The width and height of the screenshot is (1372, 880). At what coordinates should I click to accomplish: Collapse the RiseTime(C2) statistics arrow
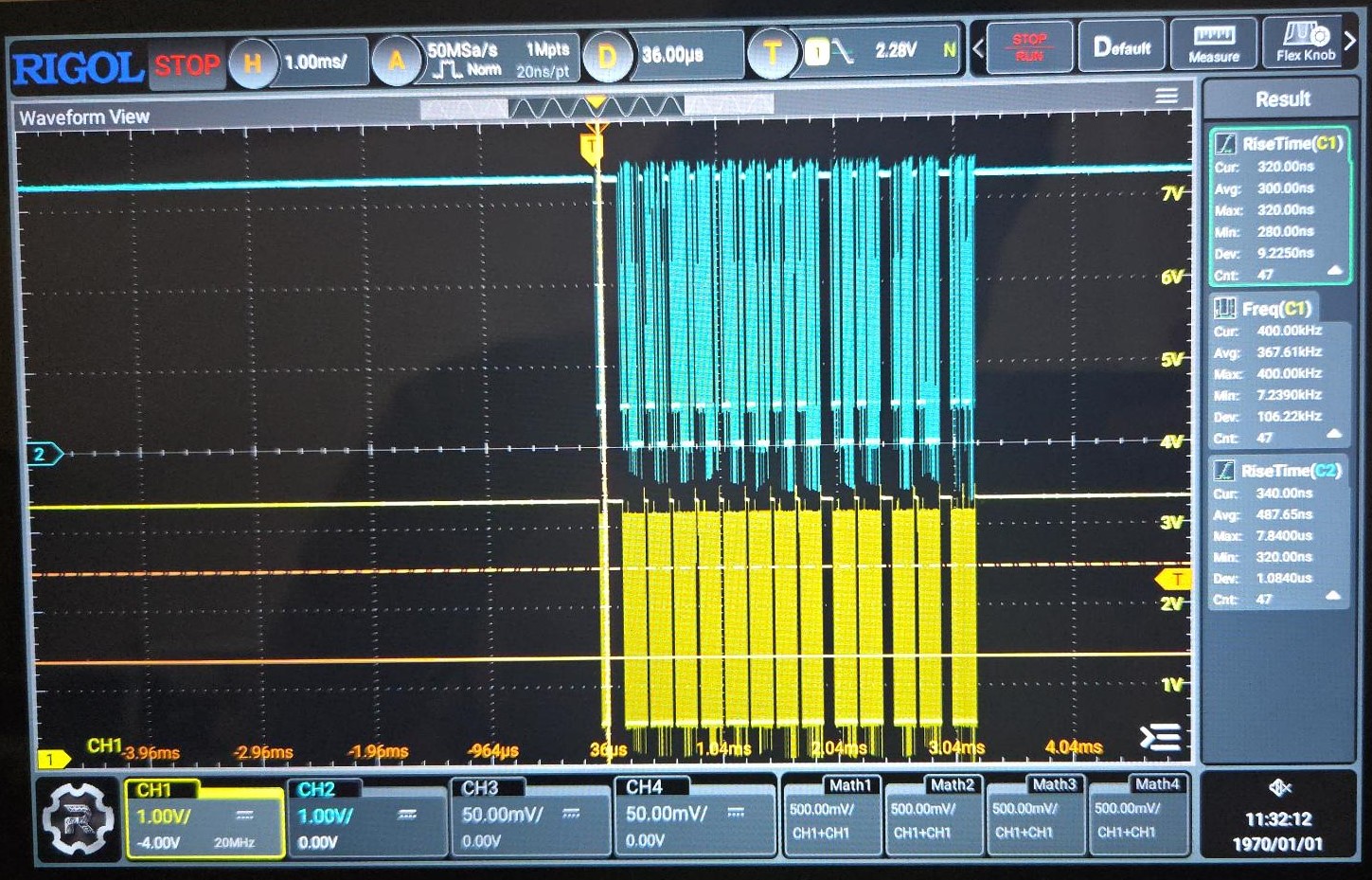pyautogui.click(x=1334, y=596)
